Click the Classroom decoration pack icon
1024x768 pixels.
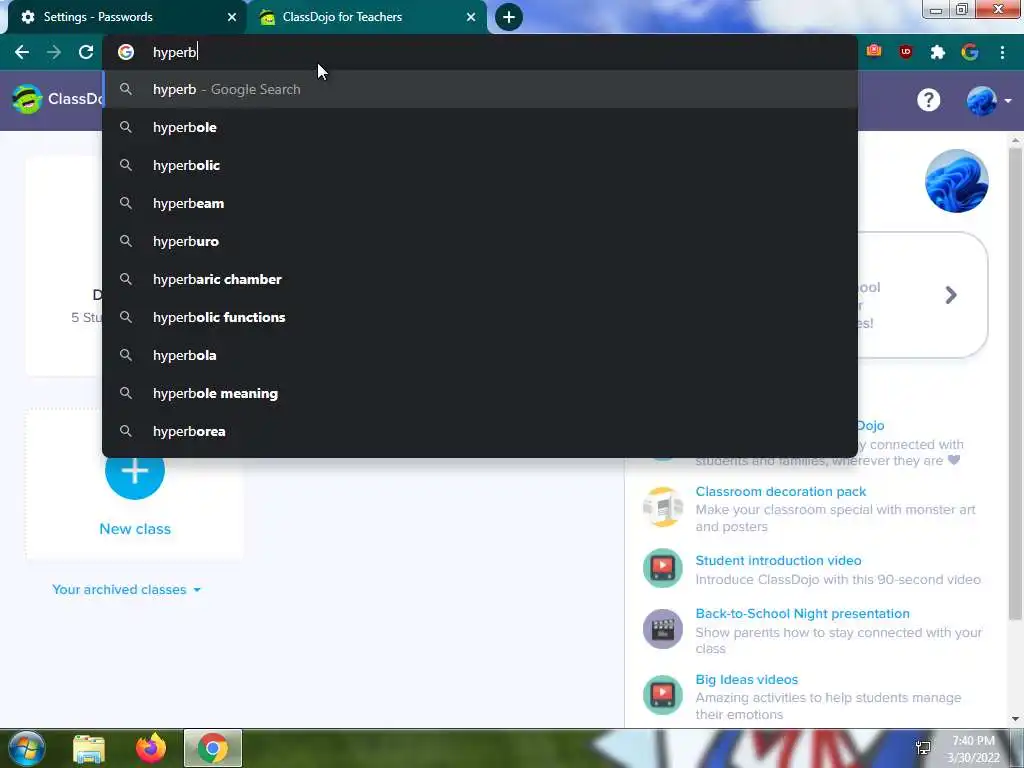[662, 507]
